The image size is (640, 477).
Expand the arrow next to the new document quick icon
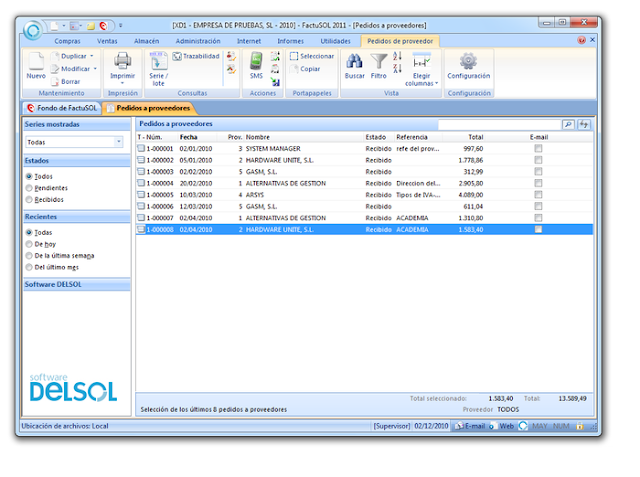(x=64, y=26)
